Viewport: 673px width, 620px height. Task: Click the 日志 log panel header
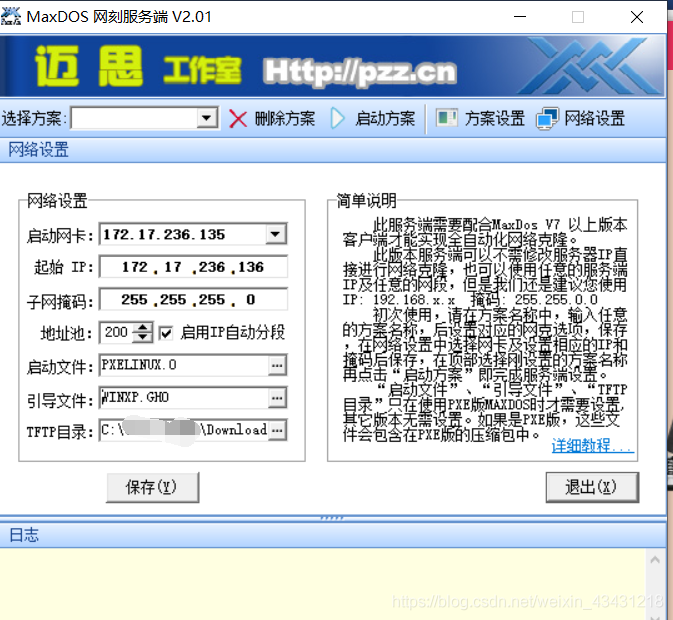point(333,535)
